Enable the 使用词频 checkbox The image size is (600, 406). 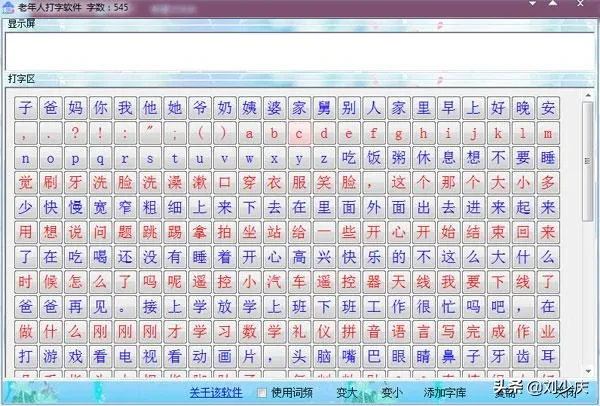(x=262, y=392)
